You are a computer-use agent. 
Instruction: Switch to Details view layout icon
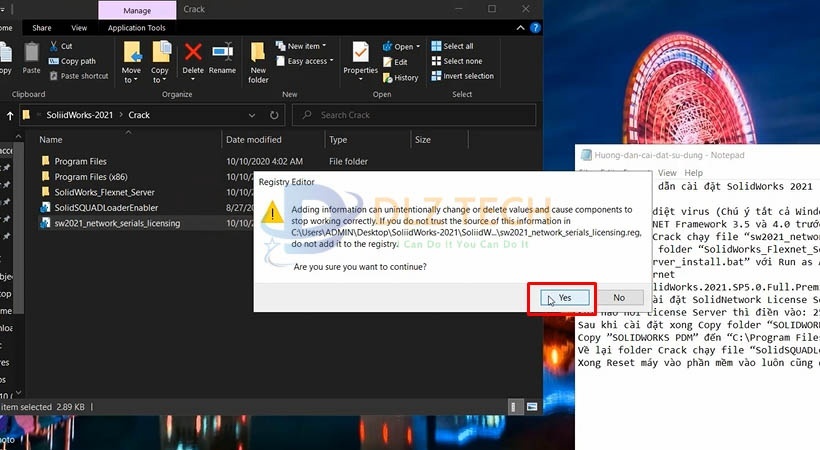pyautogui.click(x=515, y=407)
